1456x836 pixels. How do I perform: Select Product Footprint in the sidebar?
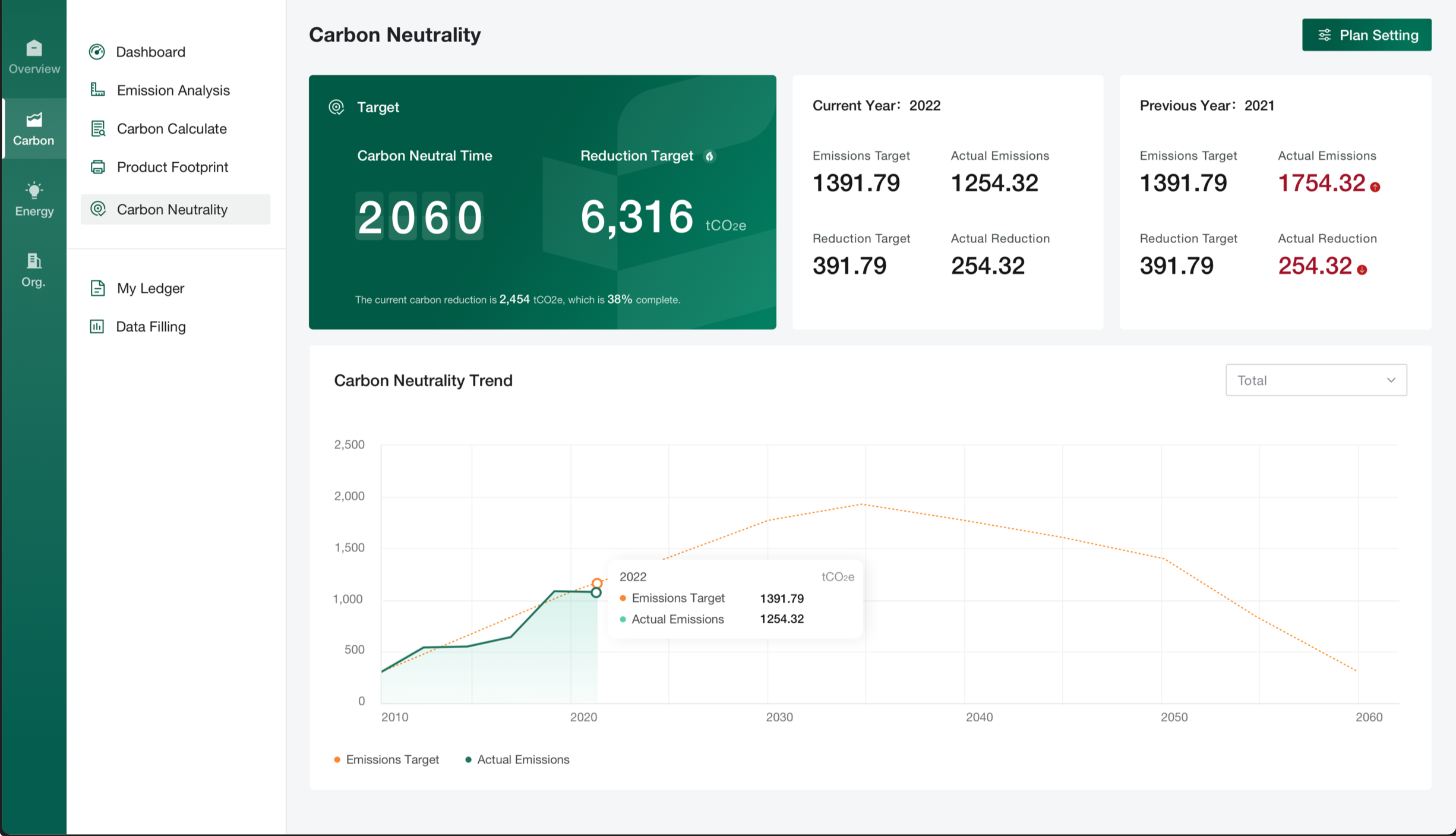pyautogui.click(x=172, y=167)
